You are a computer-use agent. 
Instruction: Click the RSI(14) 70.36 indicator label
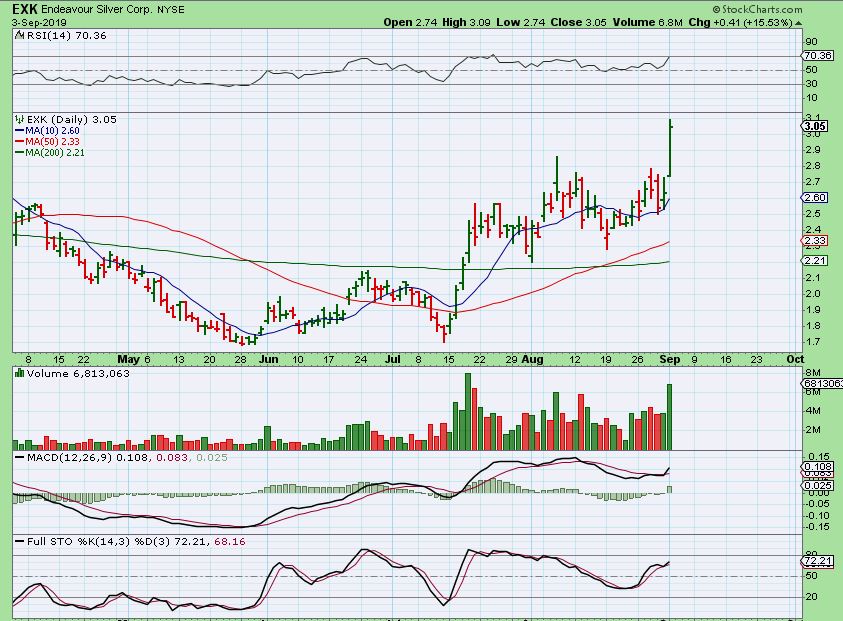(x=66, y=35)
